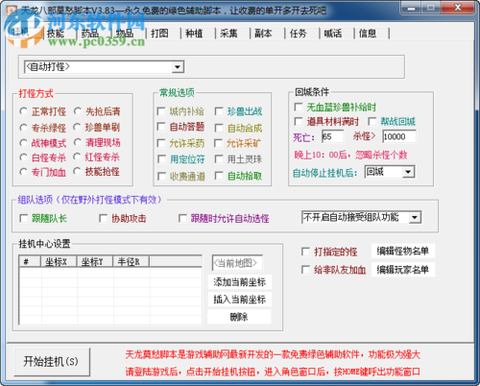This screenshot has width=480, height=386.
Task: Click the 坐标Y column header
Action: point(95,262)
